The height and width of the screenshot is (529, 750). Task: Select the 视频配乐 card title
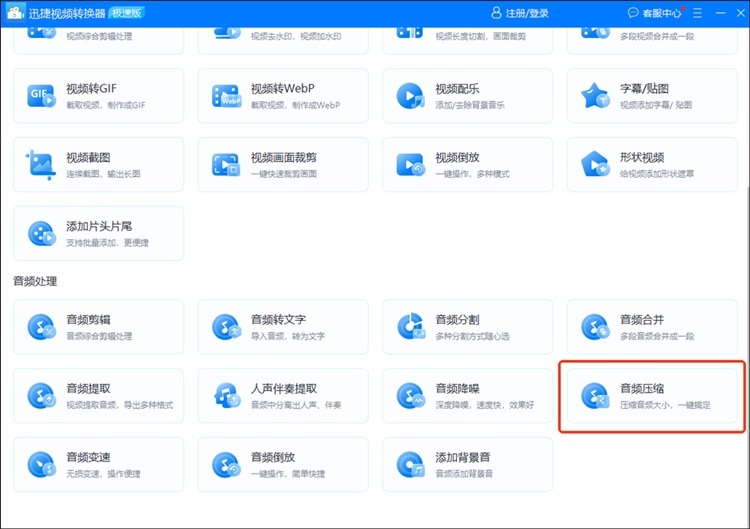pyautogui.click(x=457, y=88)
